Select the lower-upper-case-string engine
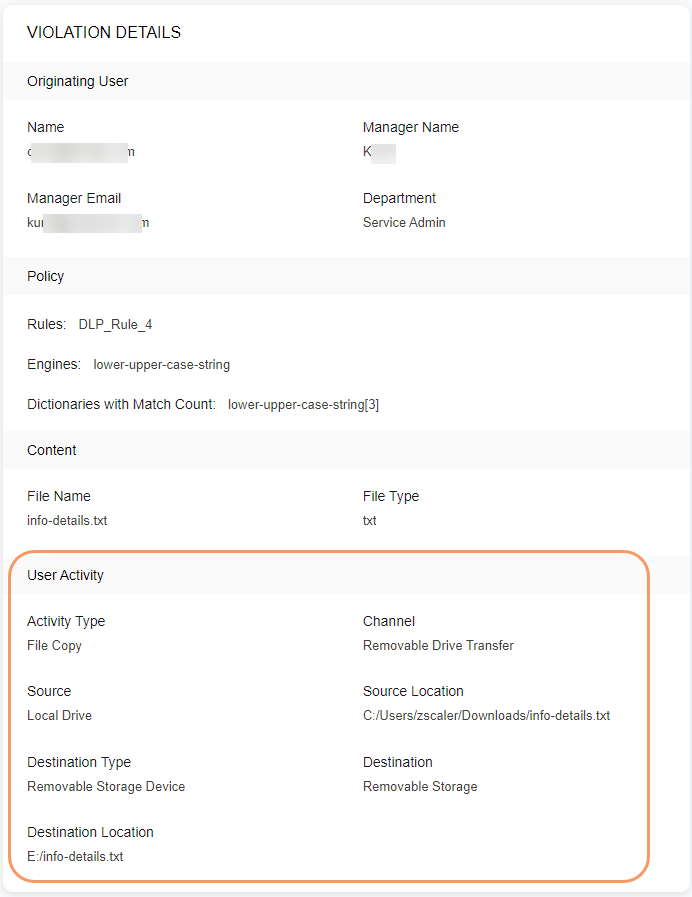This screenshot has height=897, width=692. (x=161, y=364)
